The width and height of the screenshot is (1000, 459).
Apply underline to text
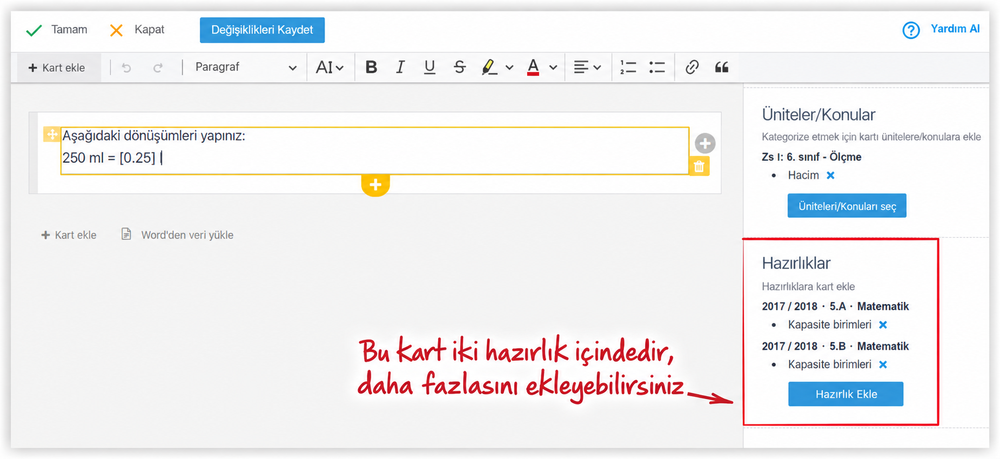[x=430, y=67]
